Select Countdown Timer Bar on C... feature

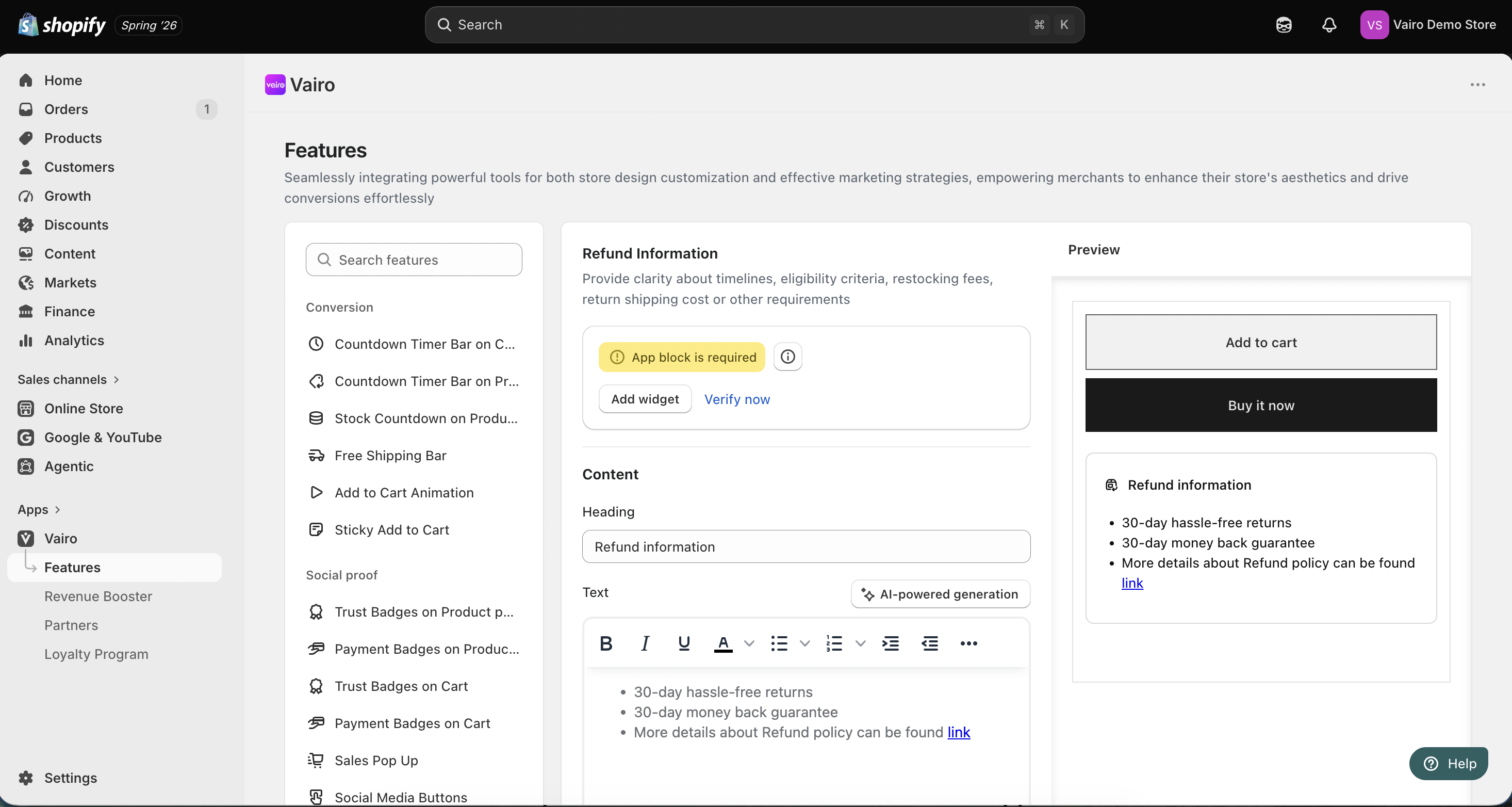pos(414,344)
